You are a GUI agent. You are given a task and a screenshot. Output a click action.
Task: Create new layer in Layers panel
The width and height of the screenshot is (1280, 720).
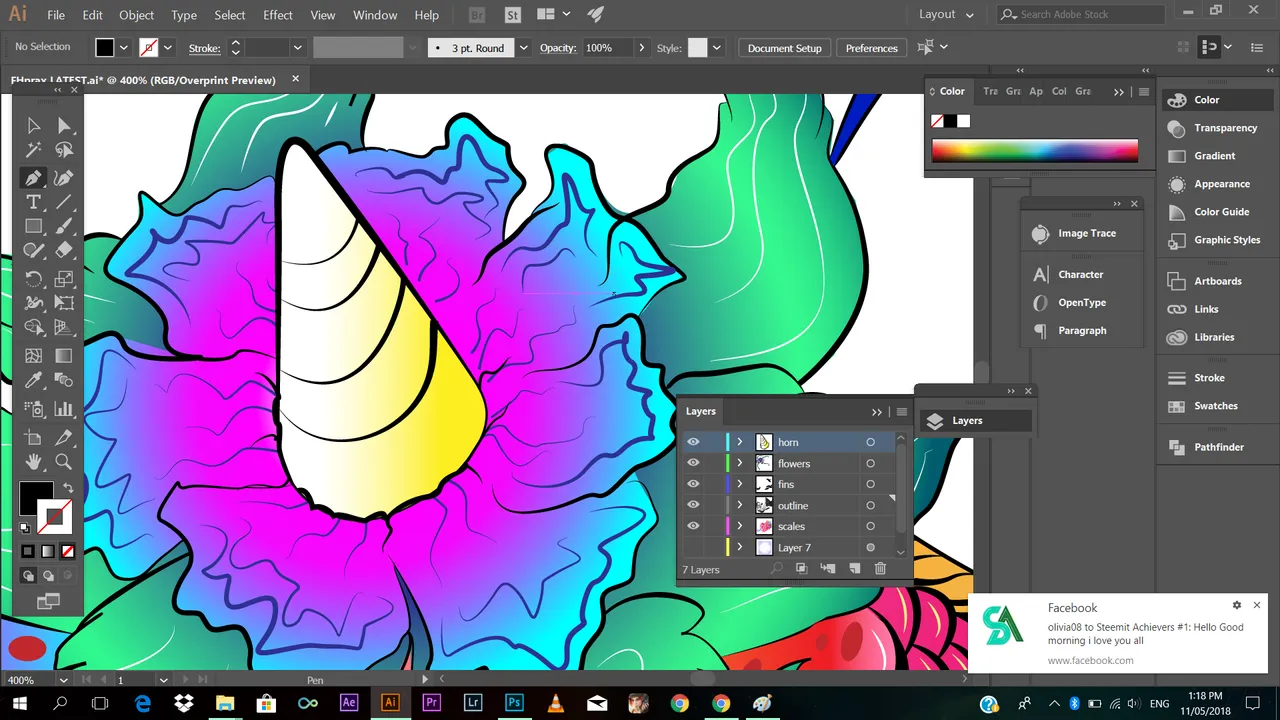click(855, 569)
